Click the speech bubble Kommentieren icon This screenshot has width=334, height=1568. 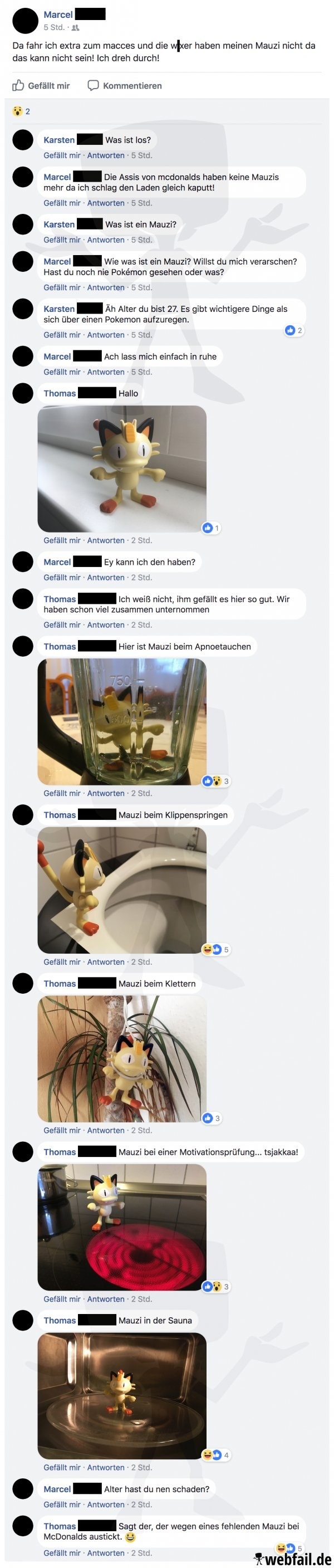[x=93, y=85]
